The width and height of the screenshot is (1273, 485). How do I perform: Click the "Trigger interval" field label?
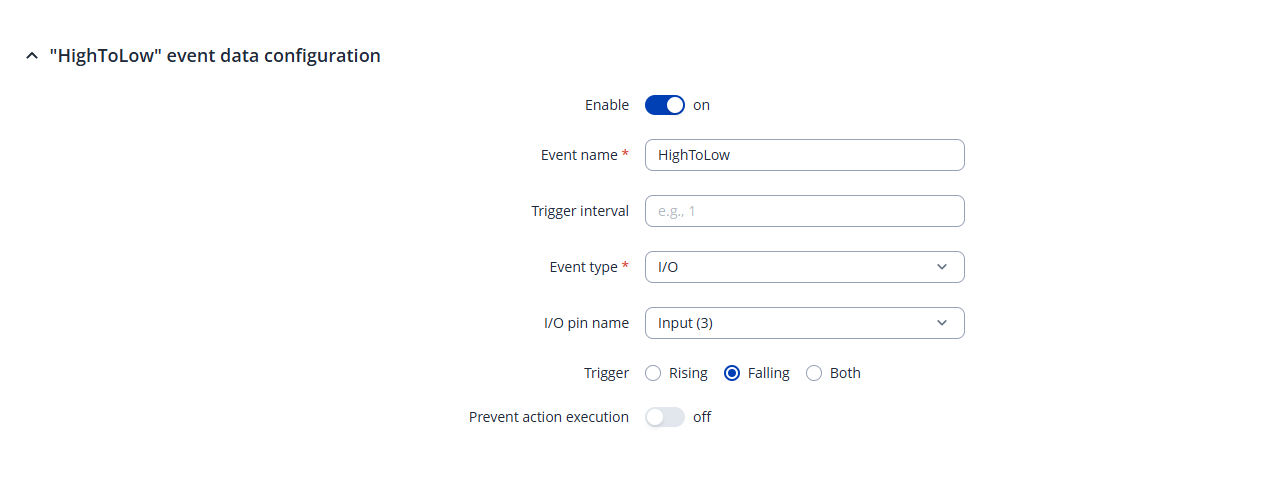coord(580,211)
